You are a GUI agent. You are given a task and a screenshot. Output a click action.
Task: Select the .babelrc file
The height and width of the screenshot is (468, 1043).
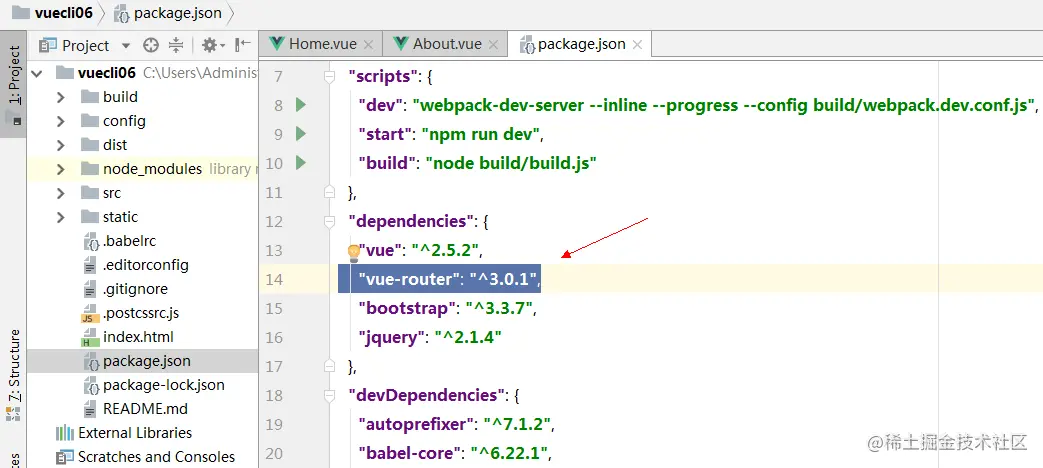tap(129, 241)
